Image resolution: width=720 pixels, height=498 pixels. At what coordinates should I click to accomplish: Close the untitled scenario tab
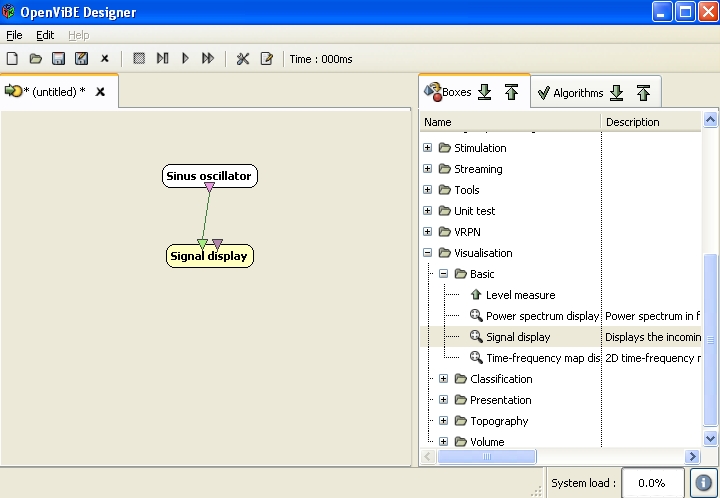click(100, 92)
